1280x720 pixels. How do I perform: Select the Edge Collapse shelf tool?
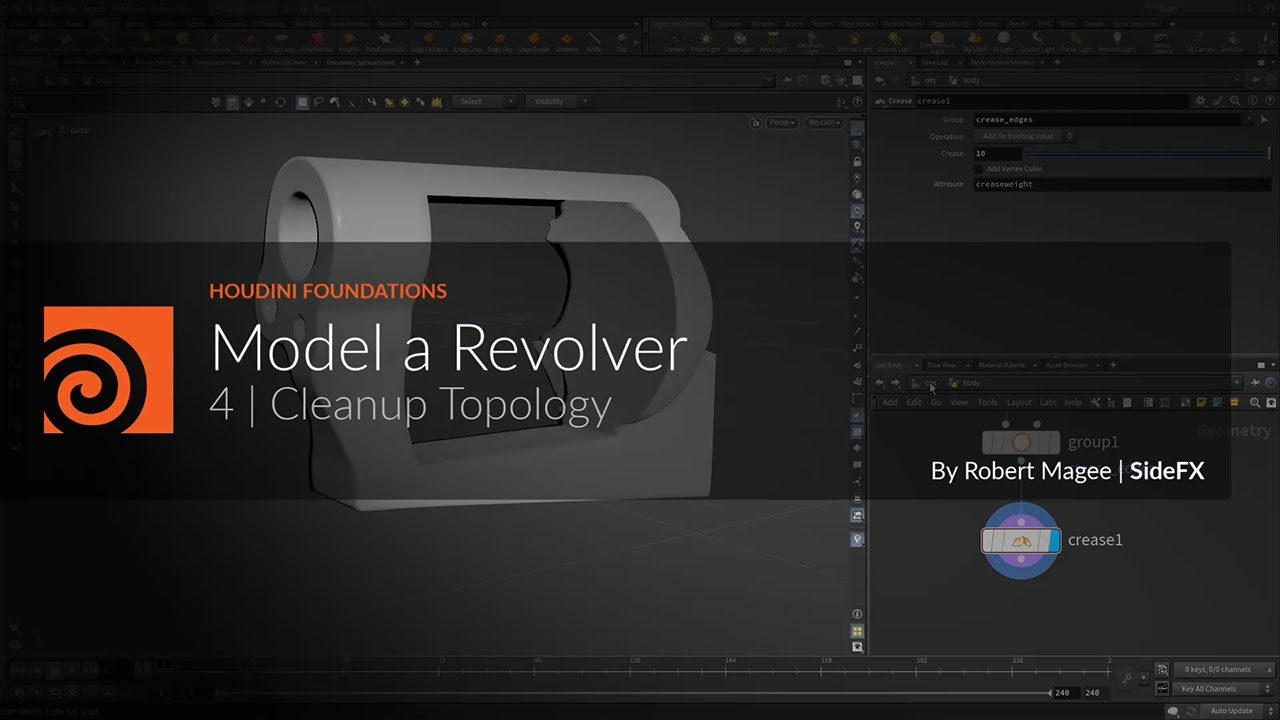429,41
